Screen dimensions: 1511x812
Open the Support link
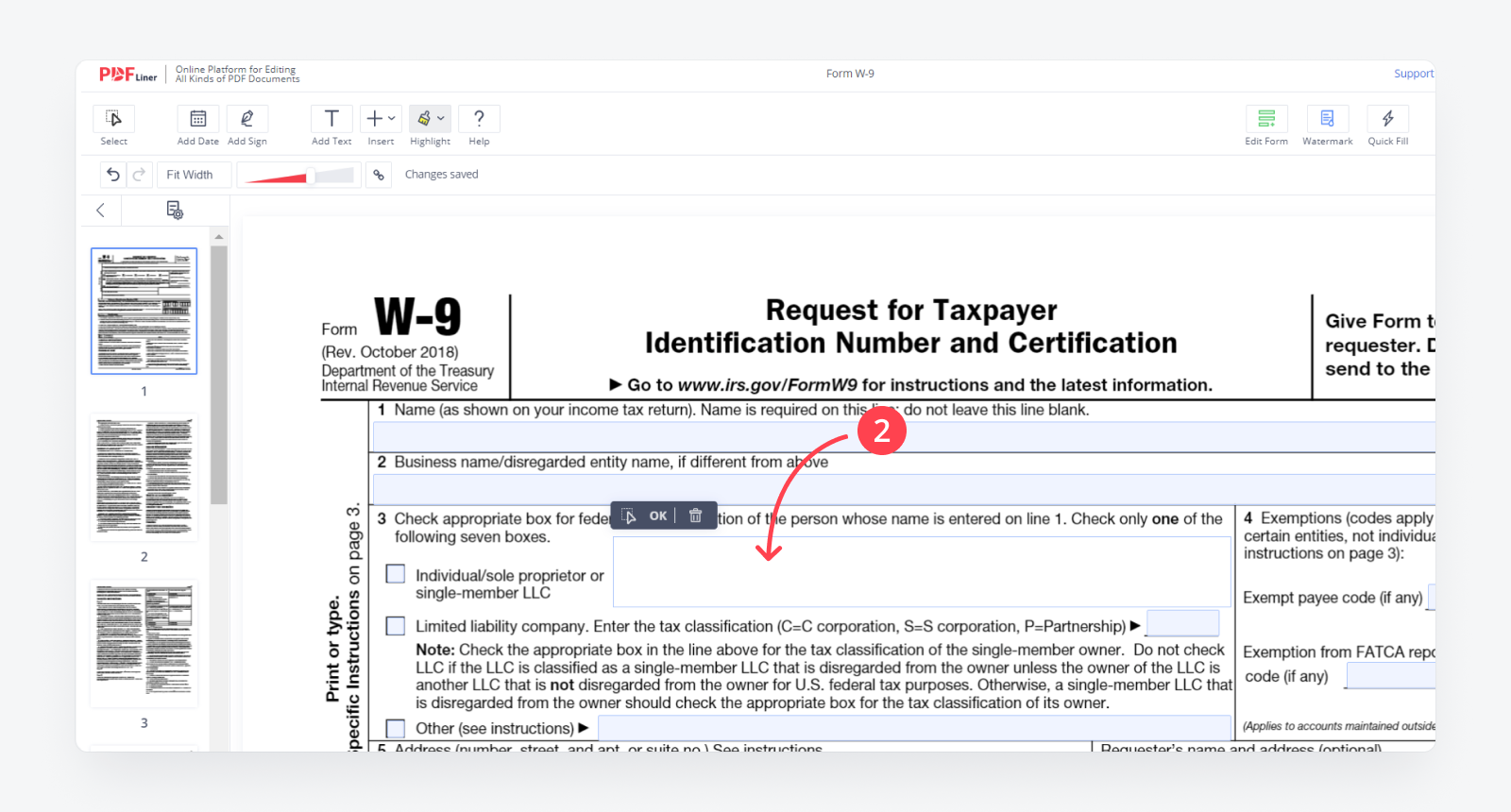point(1414,74)
